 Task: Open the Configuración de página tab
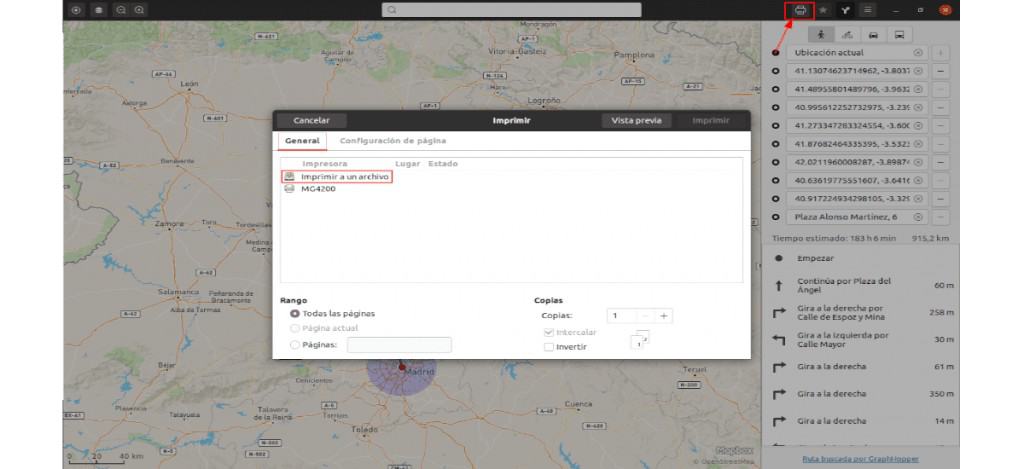[x=393, y=141]
